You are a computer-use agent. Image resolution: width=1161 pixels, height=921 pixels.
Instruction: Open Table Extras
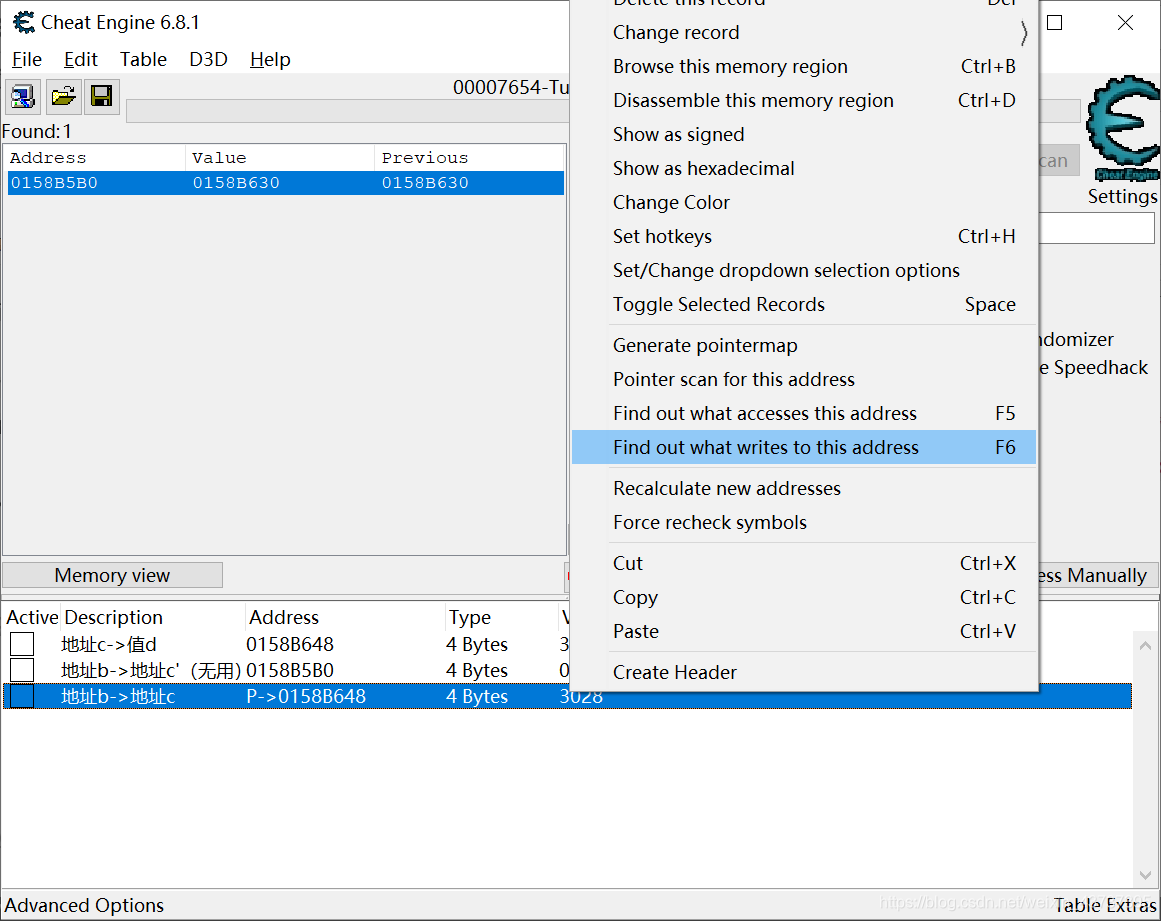point(1105,905)
